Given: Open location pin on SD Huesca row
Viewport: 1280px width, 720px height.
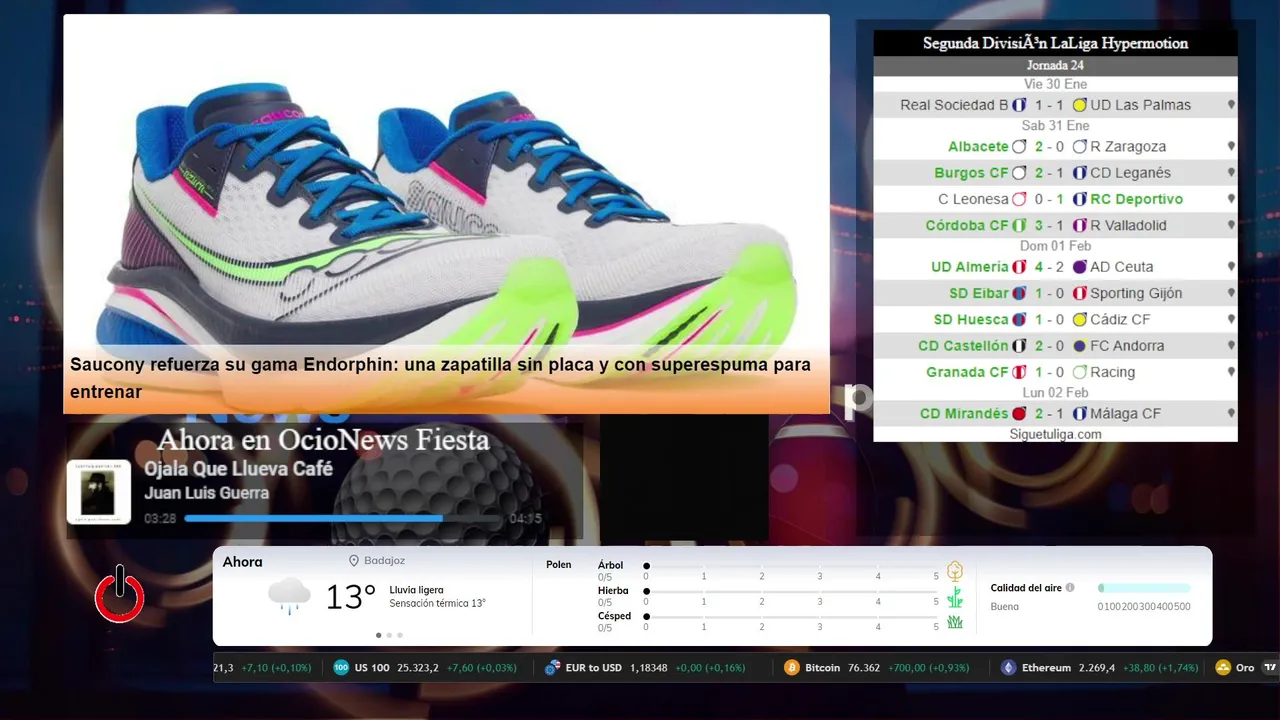Looking at the screenshot, I should (1231, 320).
